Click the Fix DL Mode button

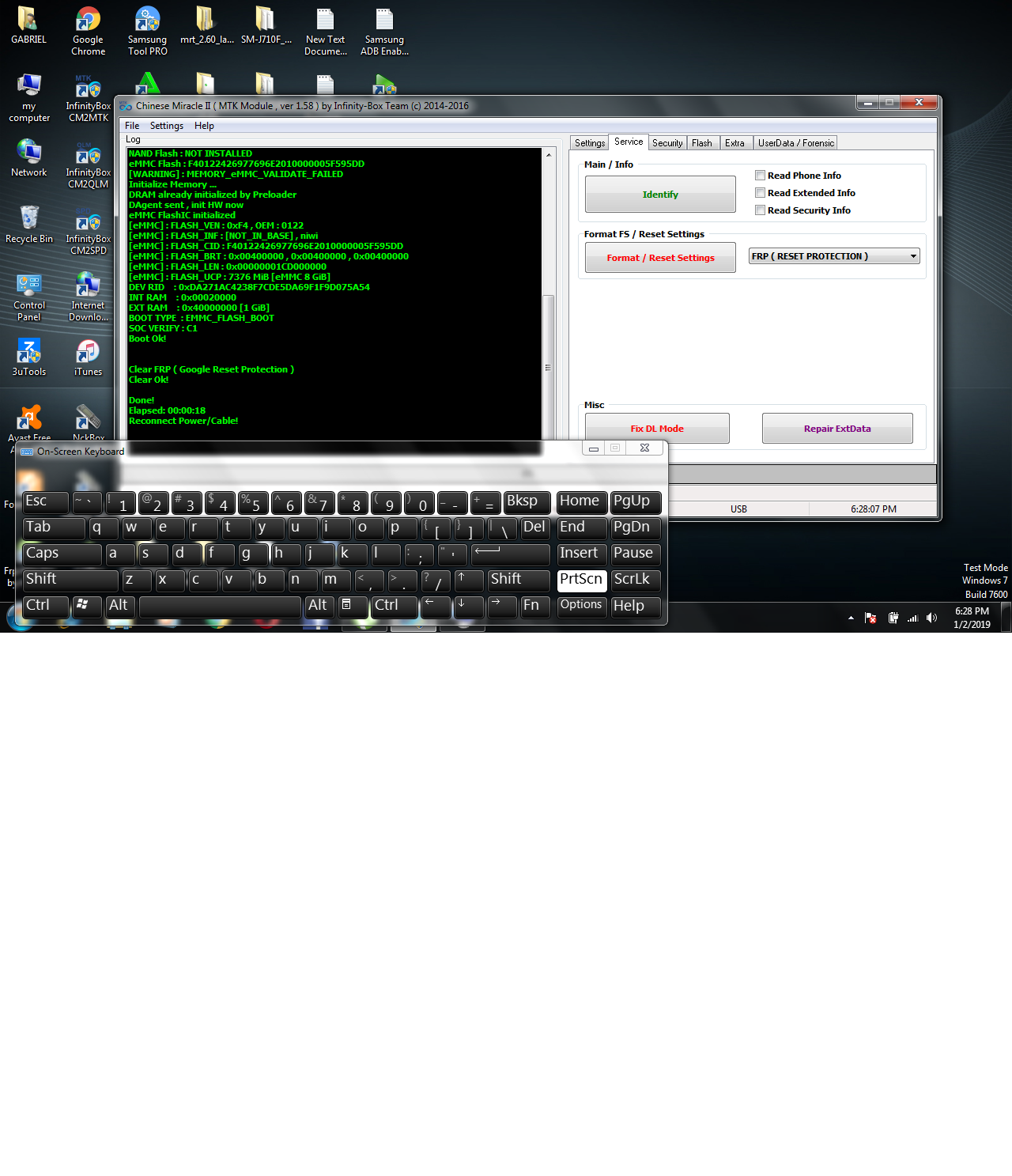pos(657,429)
